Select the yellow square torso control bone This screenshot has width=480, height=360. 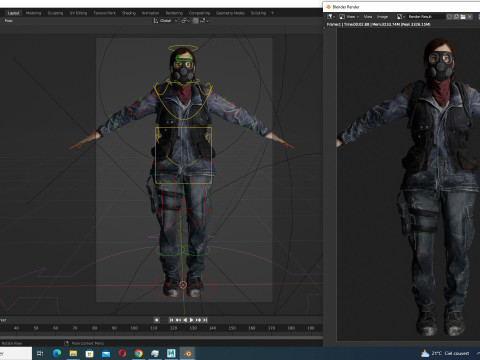click(183, 155)
